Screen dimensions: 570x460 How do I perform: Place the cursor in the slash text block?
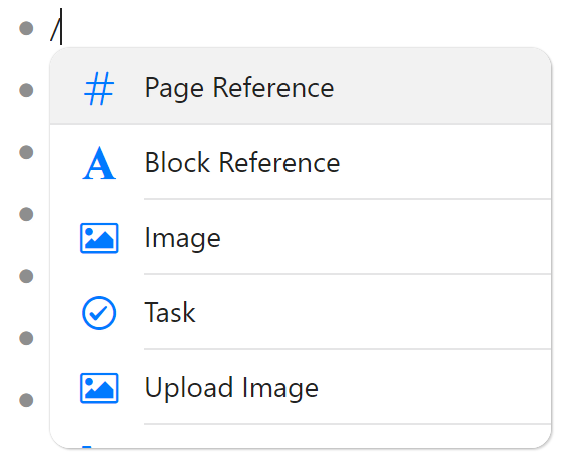56,28
